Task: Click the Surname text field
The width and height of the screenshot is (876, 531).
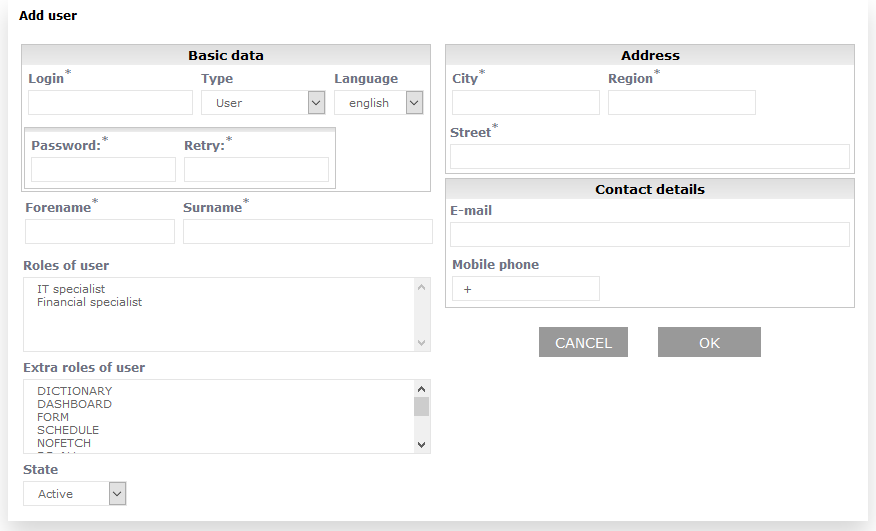Action: click(307, 232)
